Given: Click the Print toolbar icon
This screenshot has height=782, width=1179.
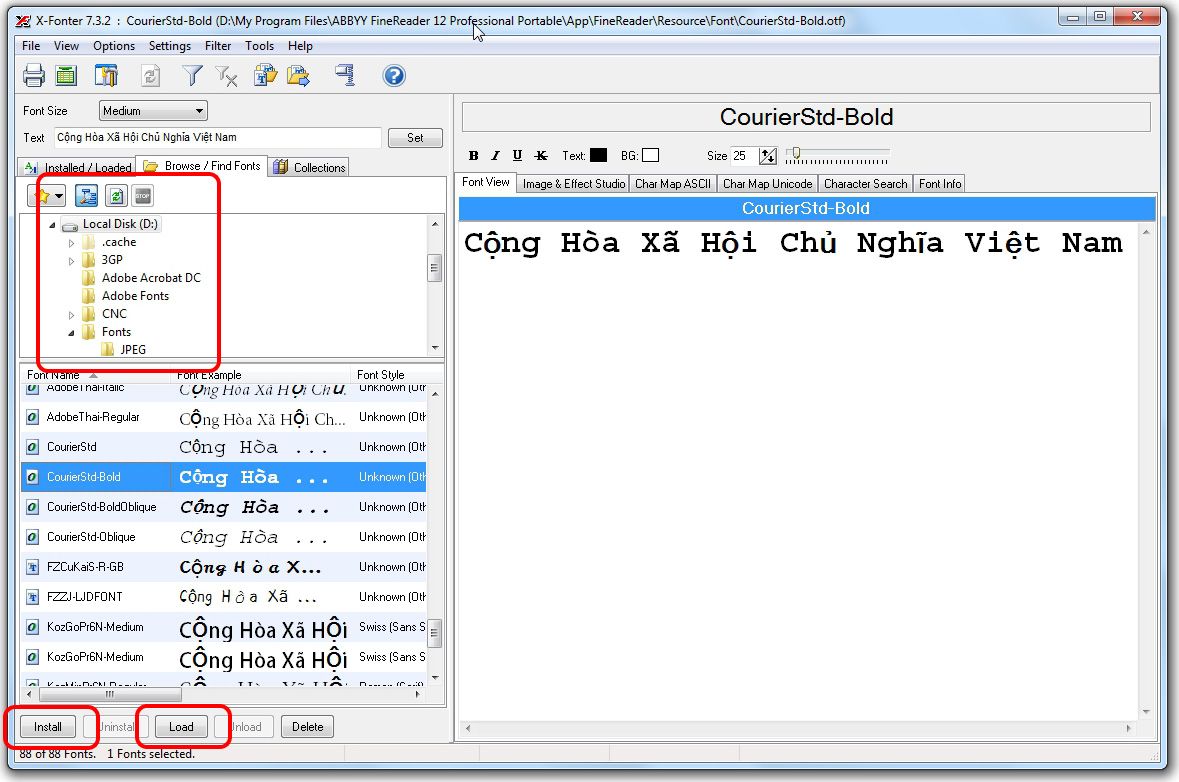Looking at the screenshot, I should [x=34, y=75].
